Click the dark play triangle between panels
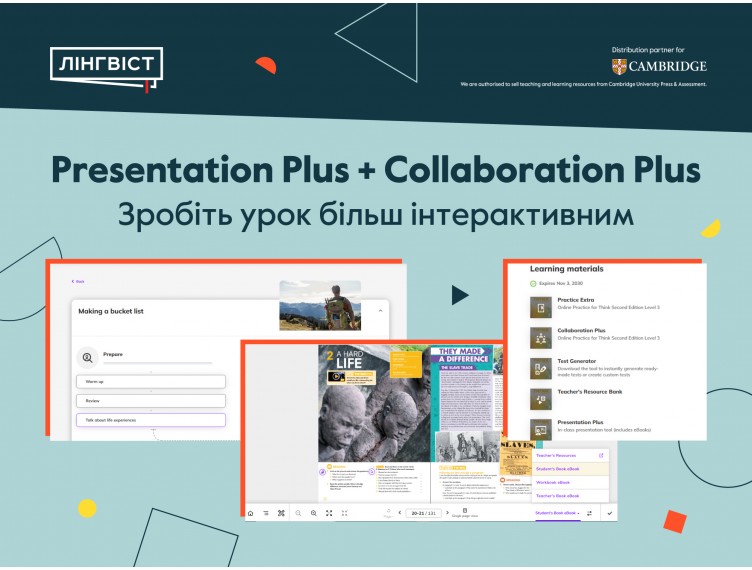 coord(459,295)
